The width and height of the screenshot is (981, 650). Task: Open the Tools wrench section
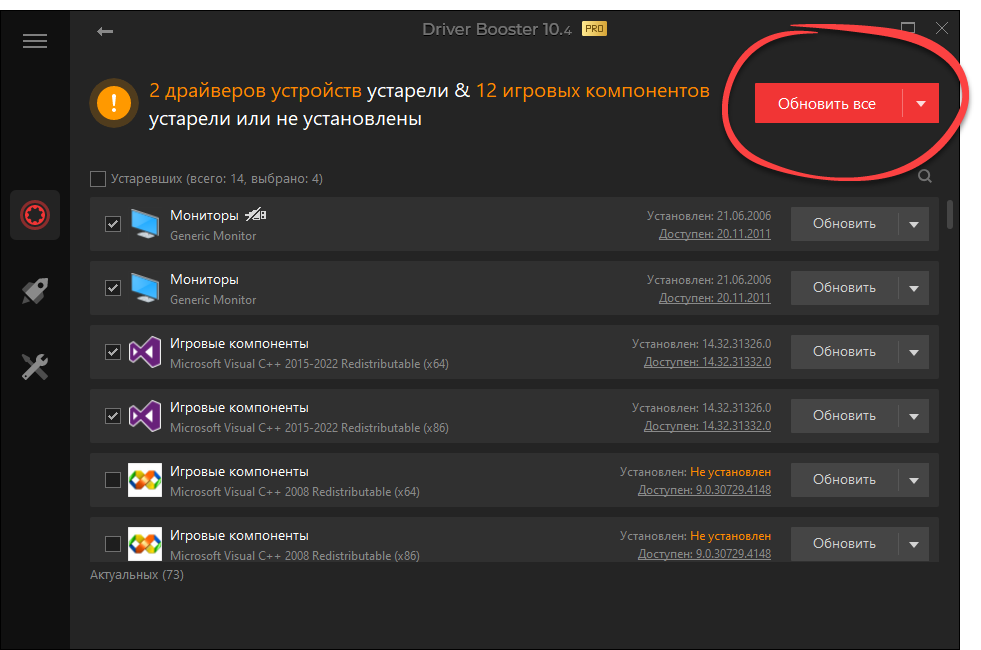click(35, 367)
